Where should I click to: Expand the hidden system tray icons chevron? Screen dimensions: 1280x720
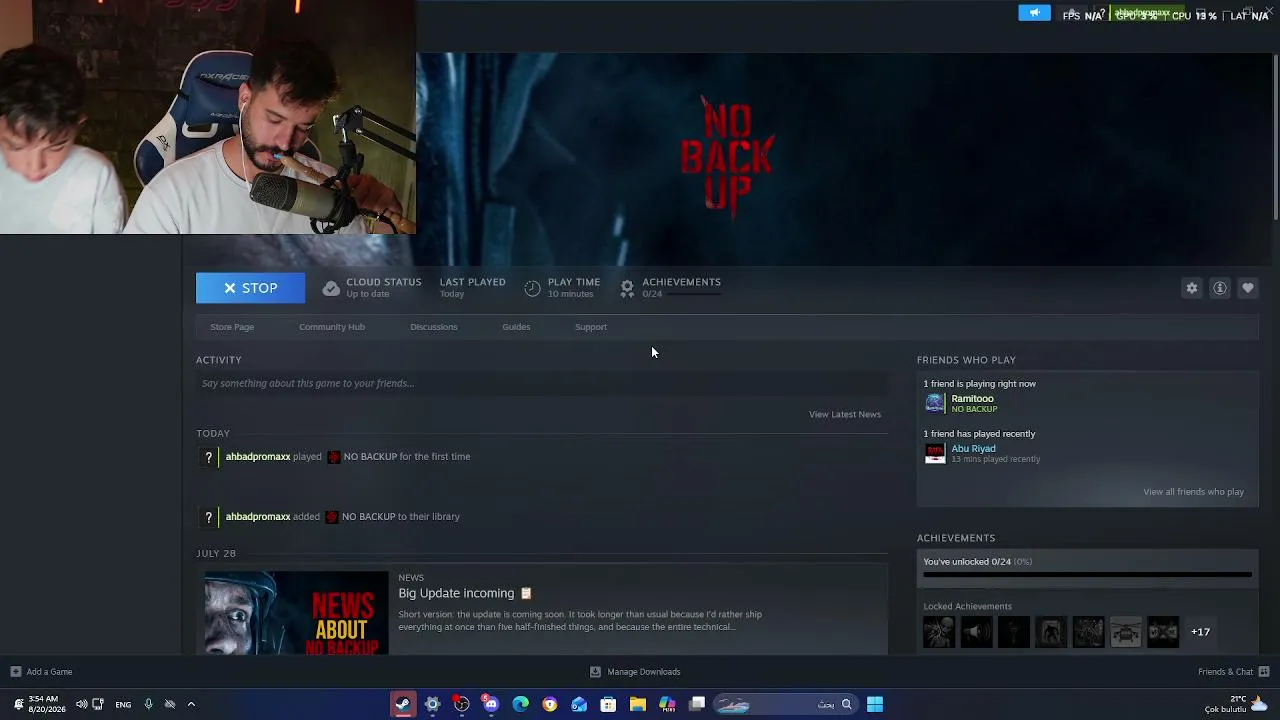pyautogui.click(x=191, y=704)
